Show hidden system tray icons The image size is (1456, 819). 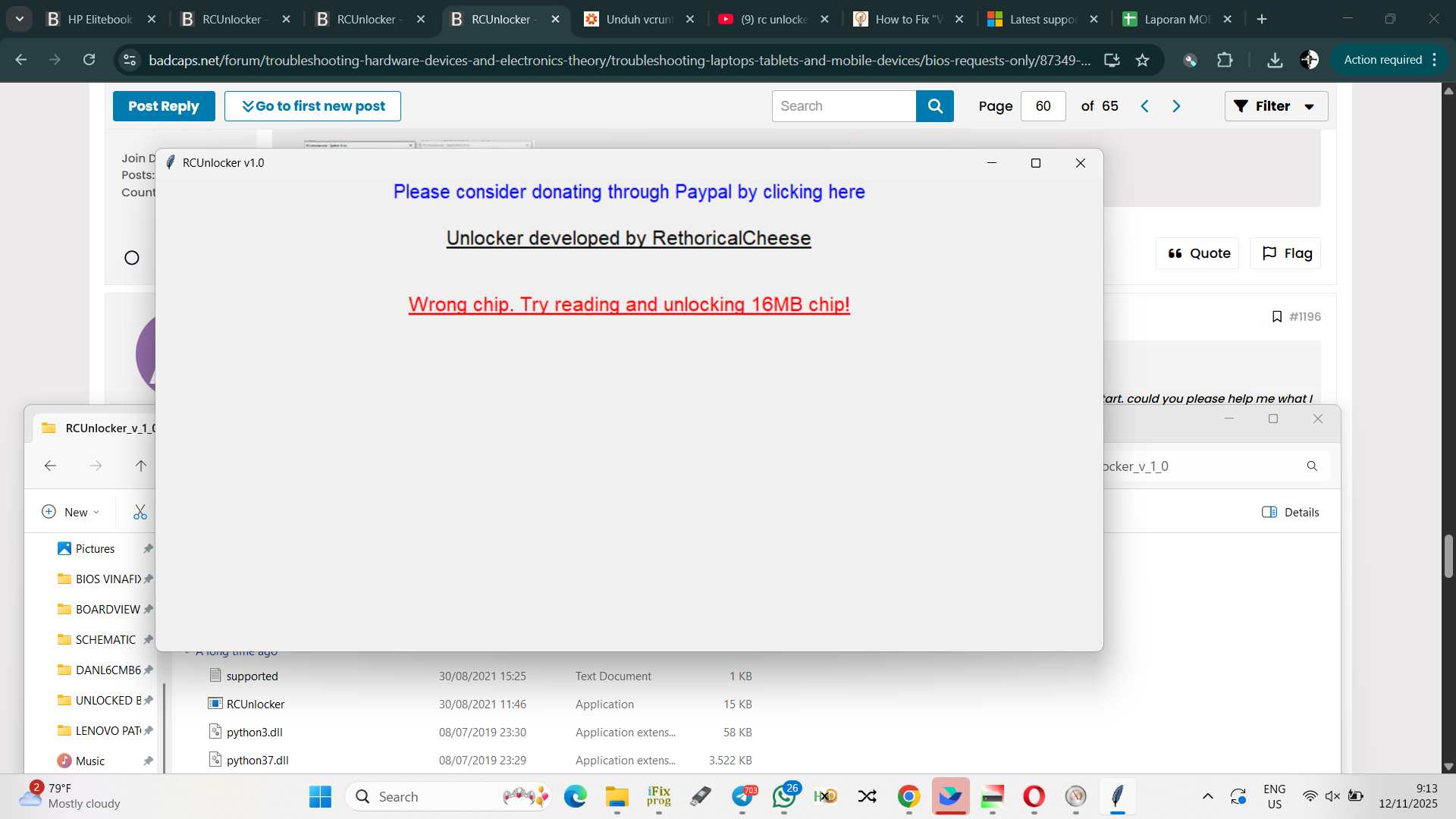(1208, 796)
